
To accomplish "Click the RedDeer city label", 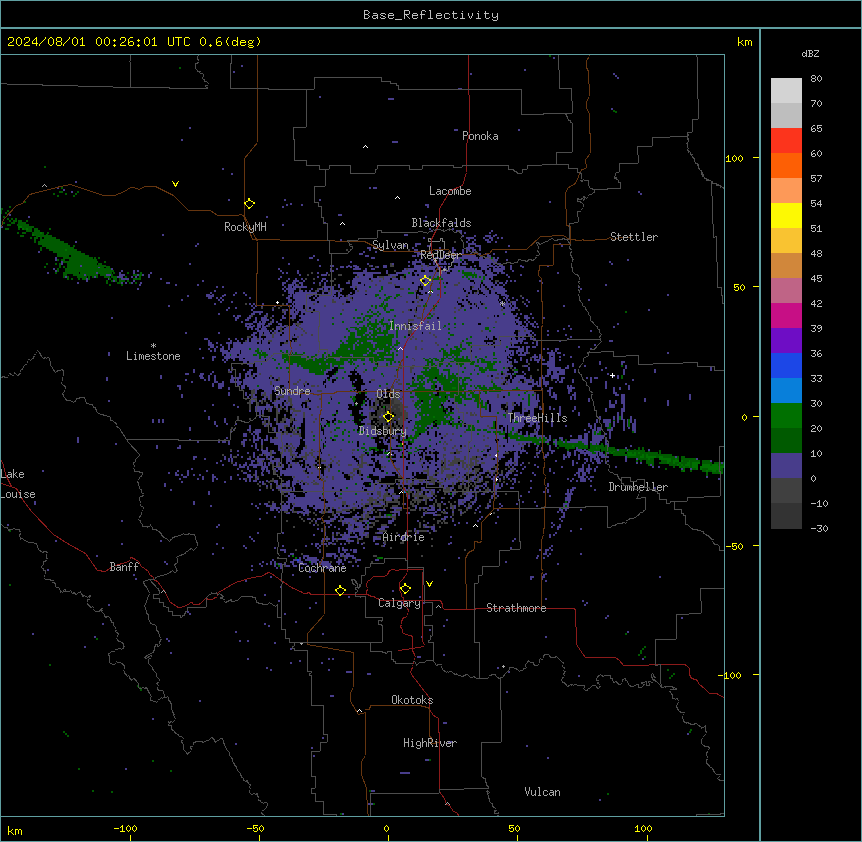I will coord(441,255).
